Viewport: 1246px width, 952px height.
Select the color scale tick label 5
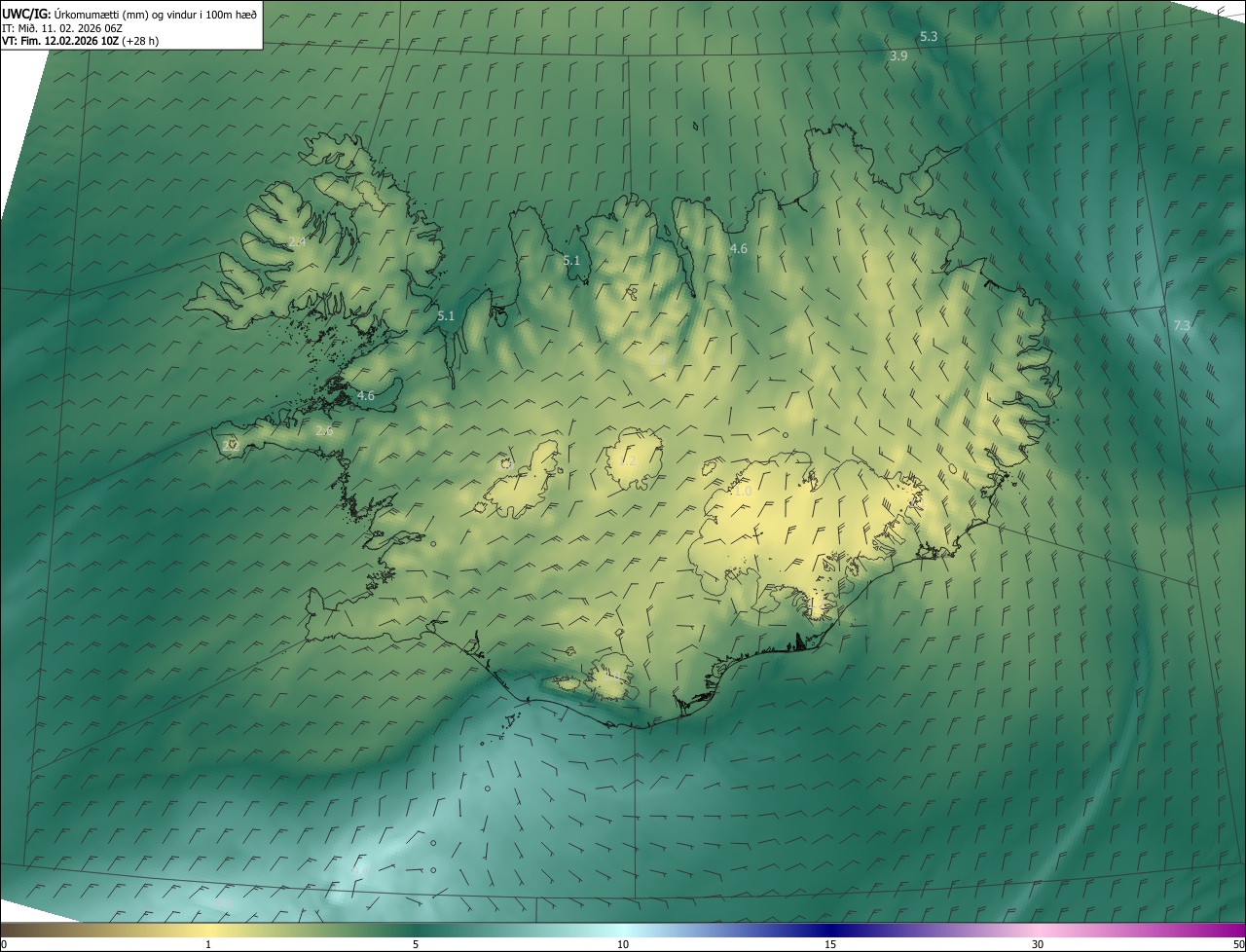click(x=416, y=945)
